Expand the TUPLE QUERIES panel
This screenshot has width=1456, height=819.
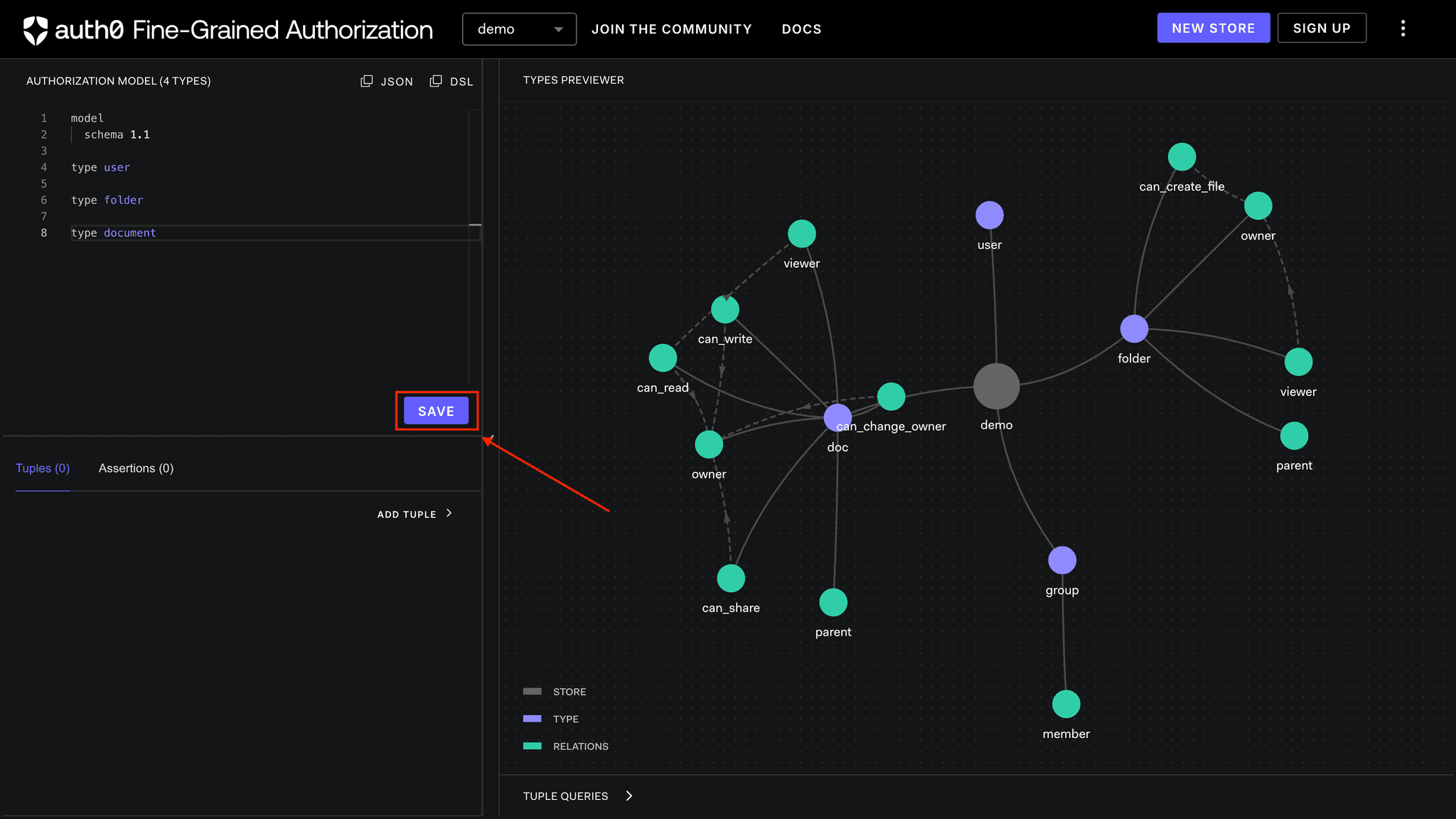(577, 796)
